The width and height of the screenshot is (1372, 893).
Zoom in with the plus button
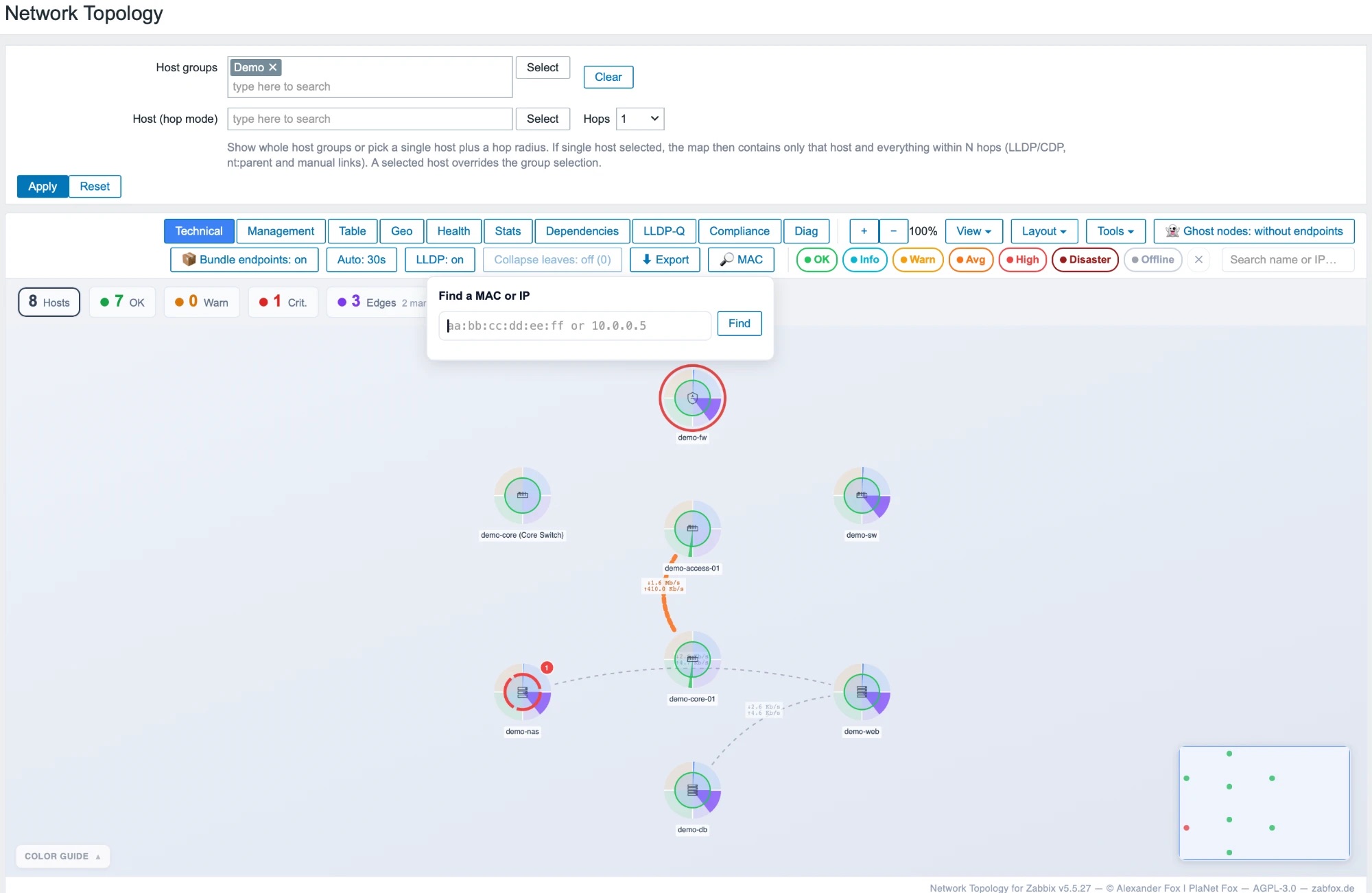(864, 231)
